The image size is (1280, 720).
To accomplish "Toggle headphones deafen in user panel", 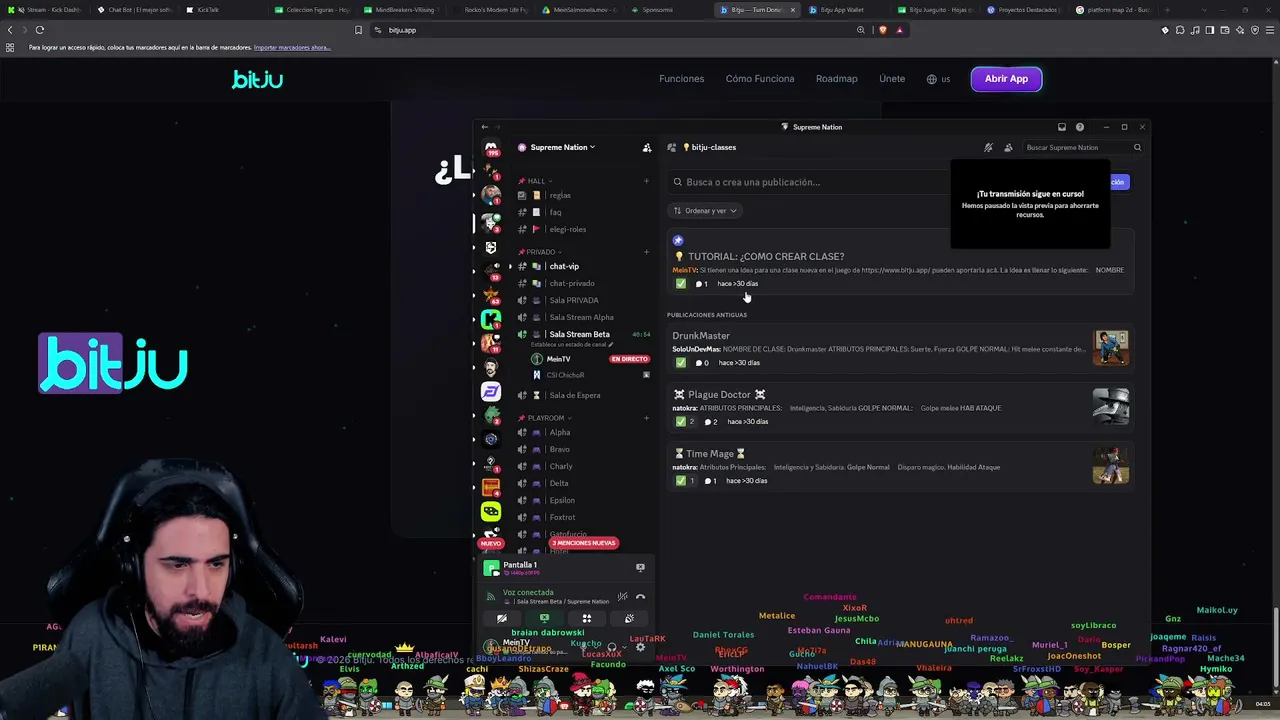I will coord(612,647).
